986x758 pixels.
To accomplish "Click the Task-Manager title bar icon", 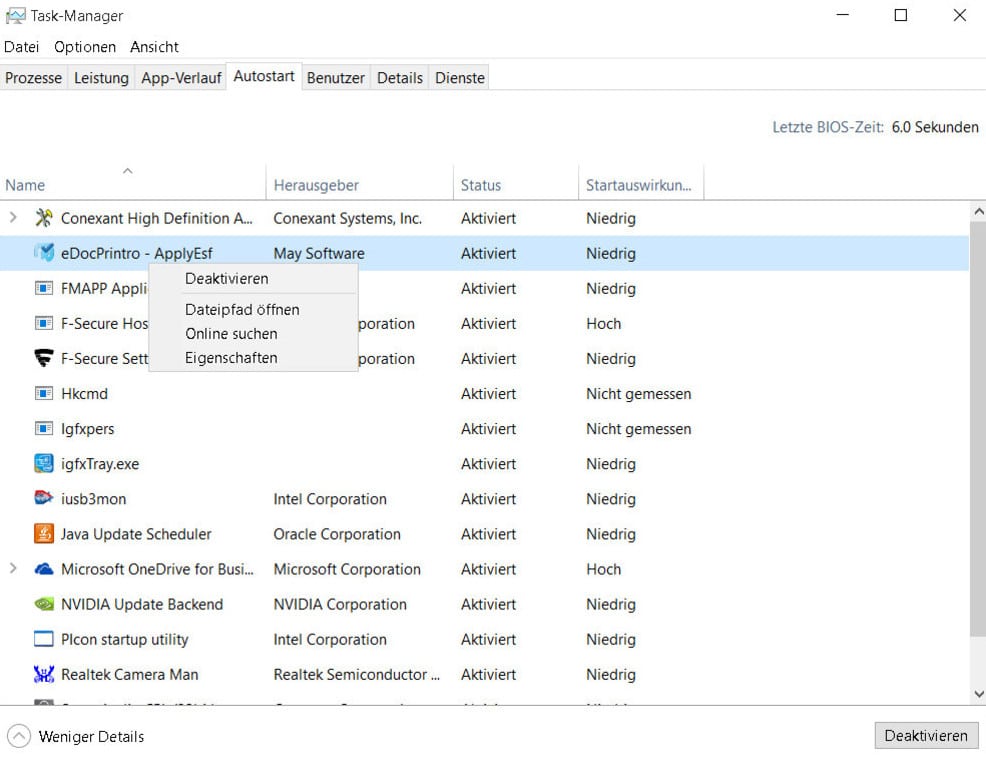I will click(x=15, y=16).
